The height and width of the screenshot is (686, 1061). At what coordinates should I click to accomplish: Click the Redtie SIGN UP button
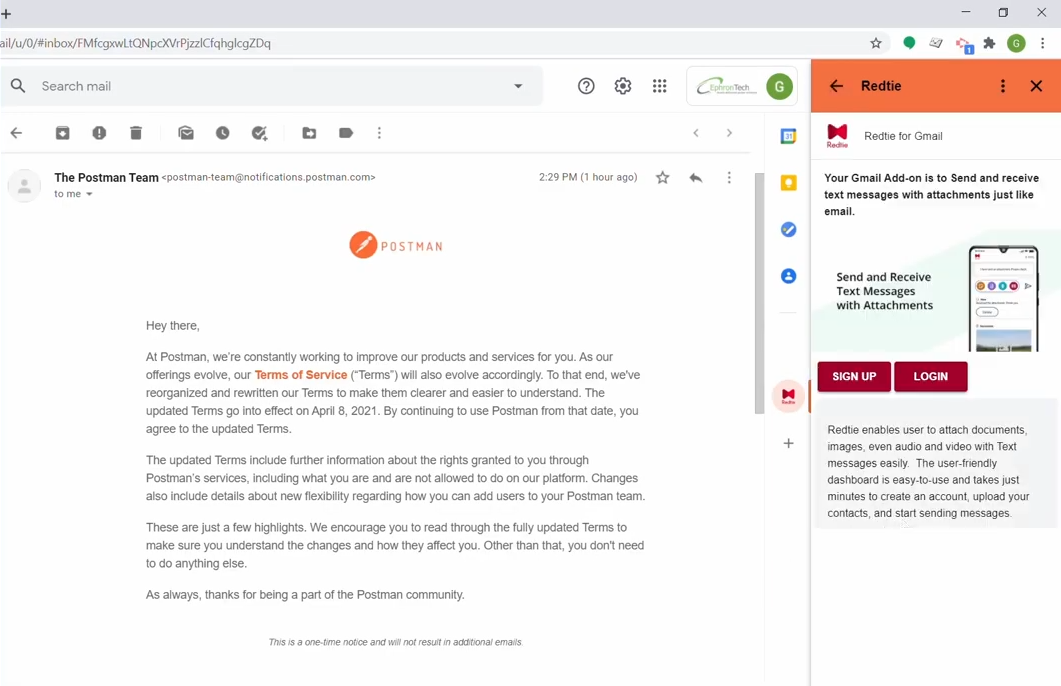tap(854, 377)
